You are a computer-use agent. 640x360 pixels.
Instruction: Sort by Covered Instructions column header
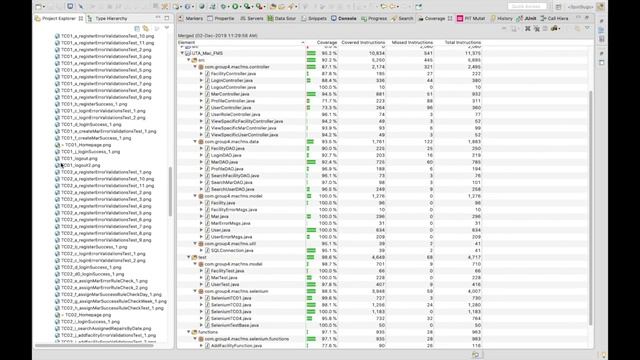click(362, 42)
